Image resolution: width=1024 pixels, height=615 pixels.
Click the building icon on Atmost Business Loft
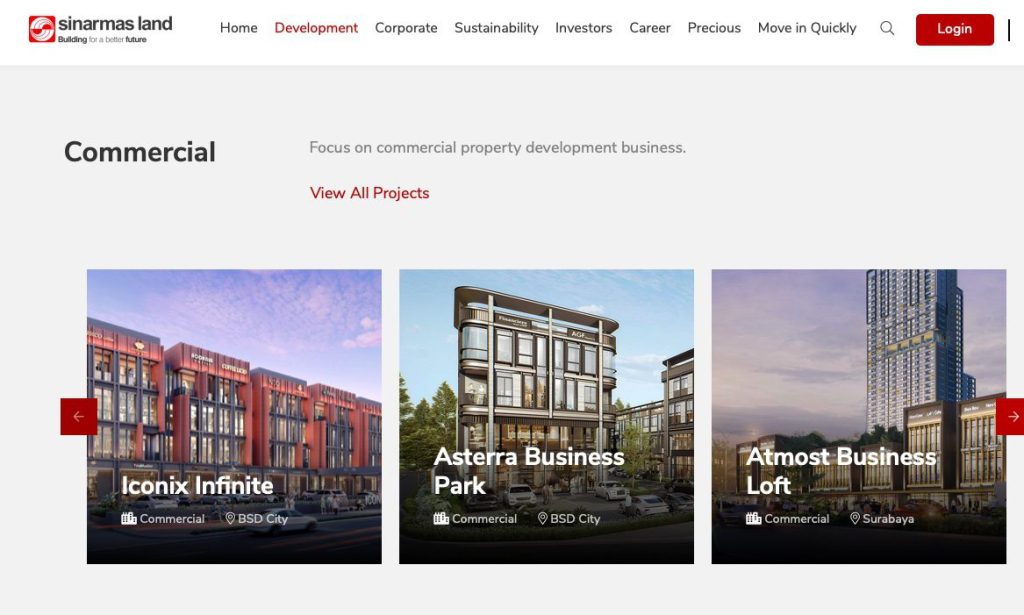pyautogui.click(x=754, y=518)
